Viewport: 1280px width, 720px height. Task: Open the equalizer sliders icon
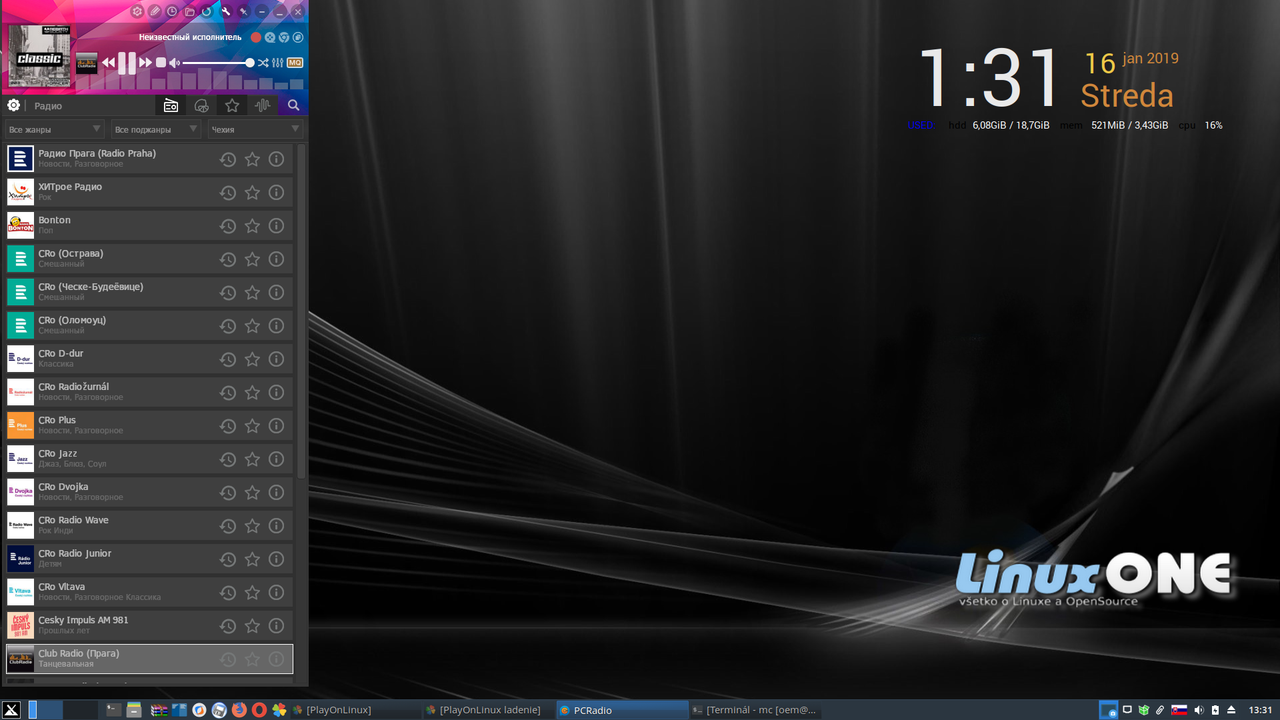278,63
